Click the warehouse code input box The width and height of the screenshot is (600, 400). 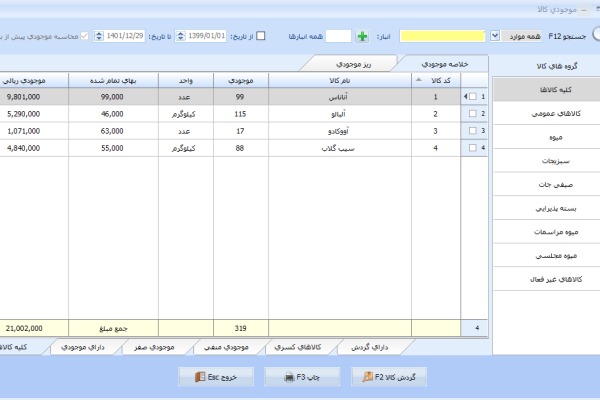pos(338,36)
